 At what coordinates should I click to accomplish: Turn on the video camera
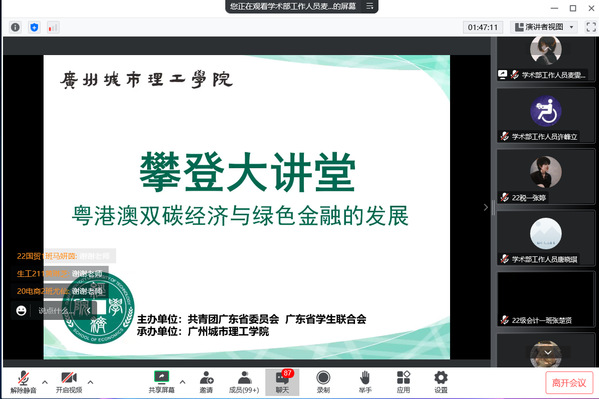point(69,382)
